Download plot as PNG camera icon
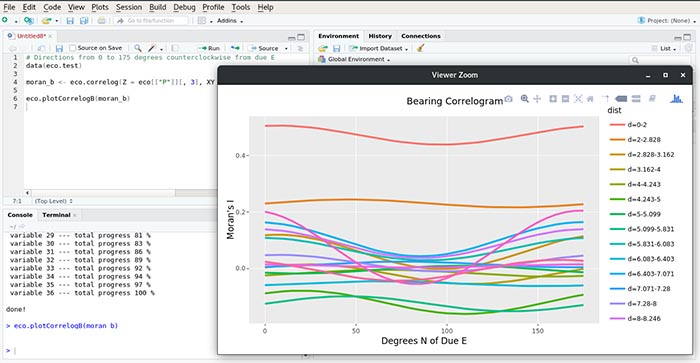 (x=508, y=99)
